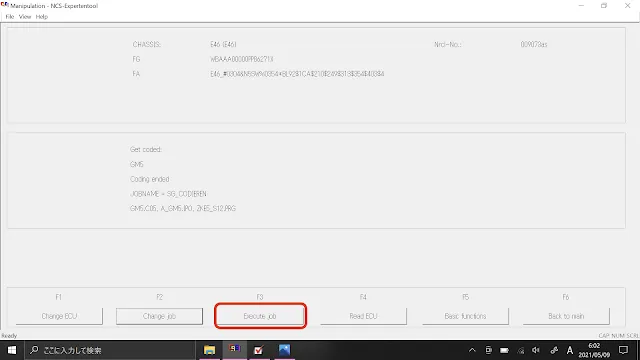
Task: Open the View menu
Action: click(25, 17)
